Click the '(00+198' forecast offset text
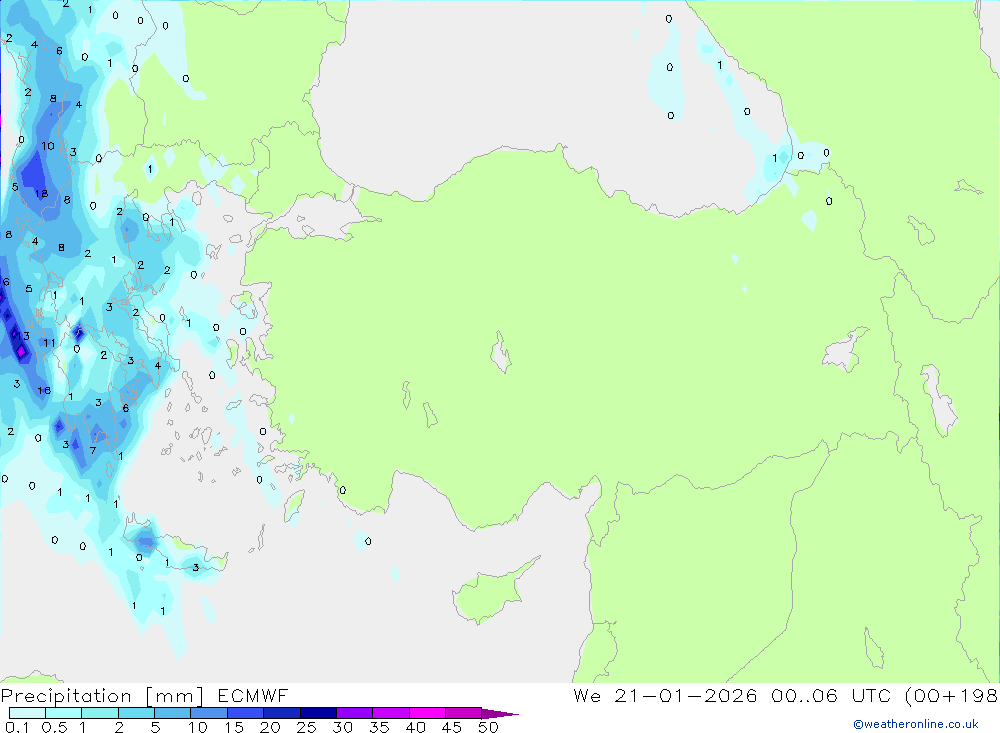The image size is (1000, 733). pyautogui.click(x=952, y=695)
